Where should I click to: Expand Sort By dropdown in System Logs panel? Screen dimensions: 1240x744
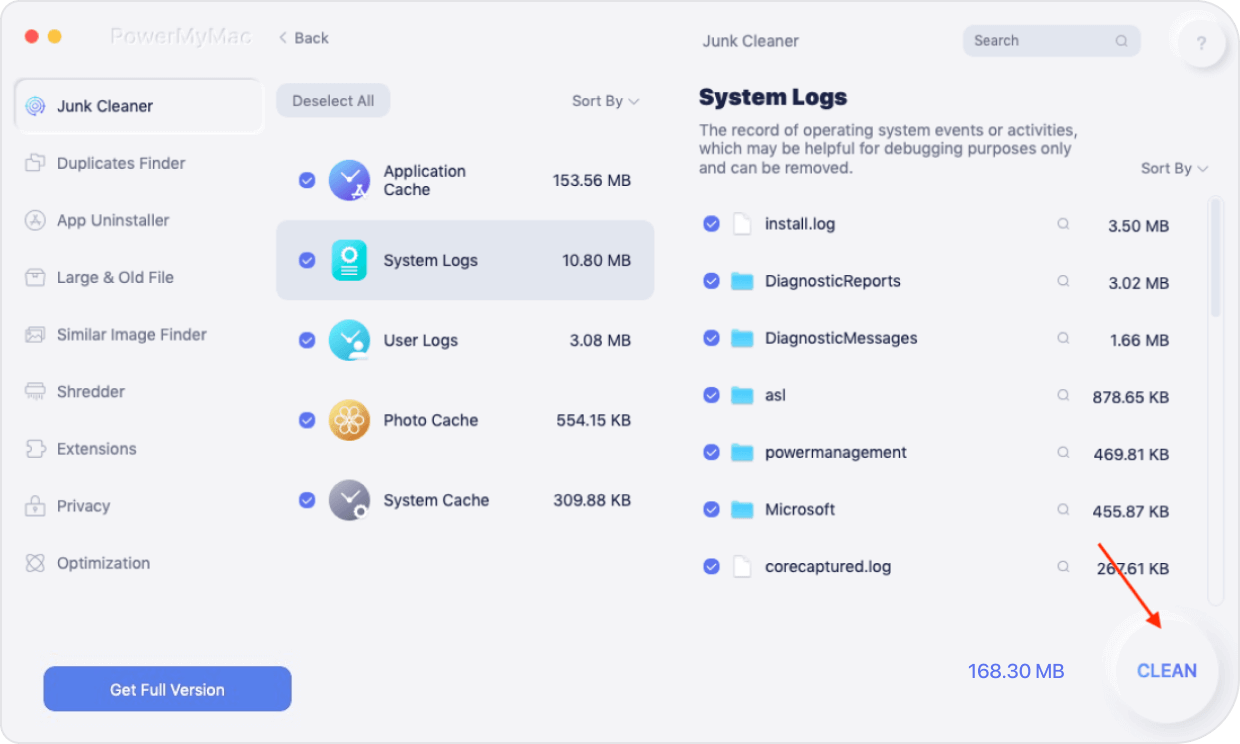click(1174, 169)
